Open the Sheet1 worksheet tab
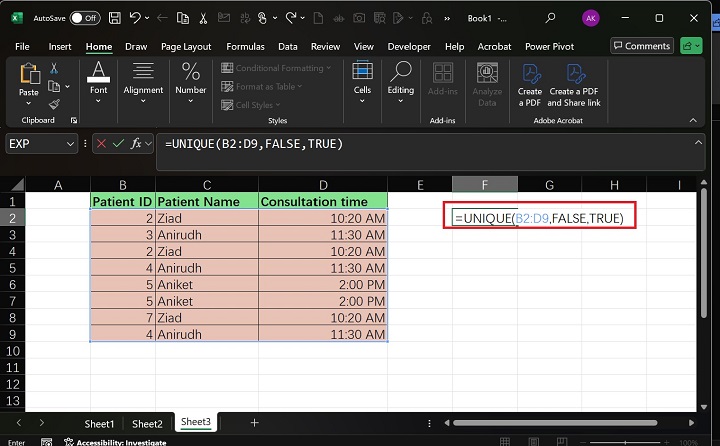 [x=98, y=423]
